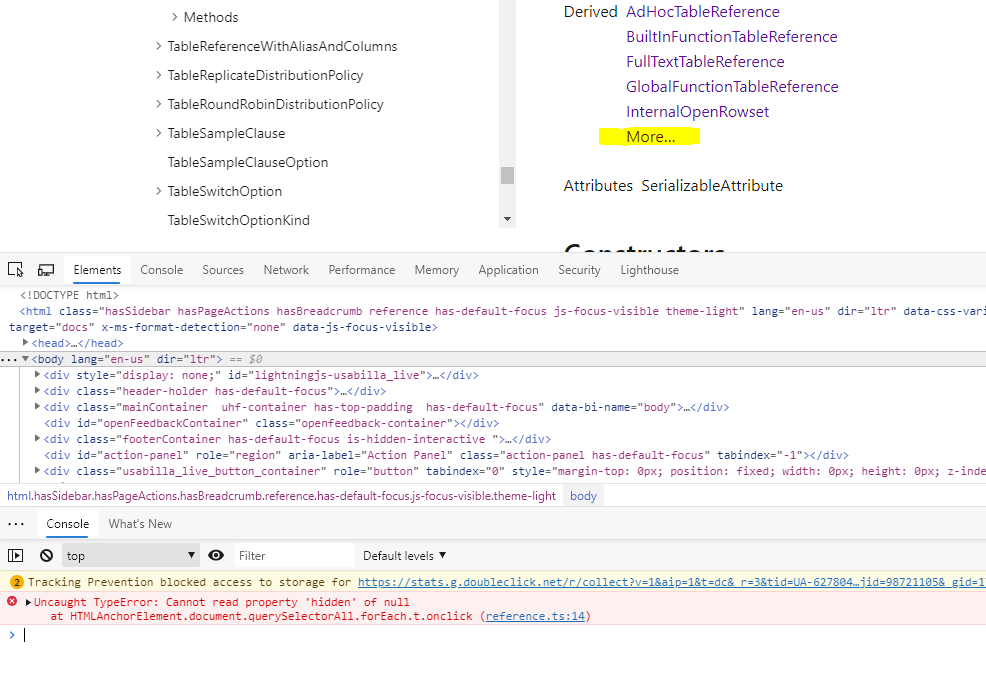Click the ellipsis beside the body node
This screenshot has height=676, width=986.
point(9,359)
